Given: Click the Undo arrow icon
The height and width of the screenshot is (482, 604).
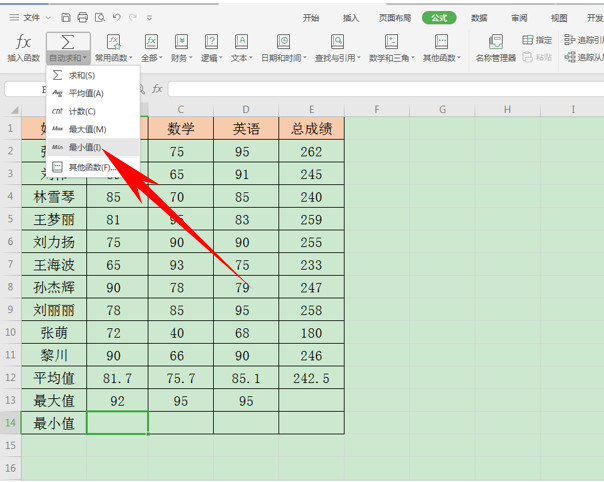Looking at the screenshot, I should [x=117, y=17].
